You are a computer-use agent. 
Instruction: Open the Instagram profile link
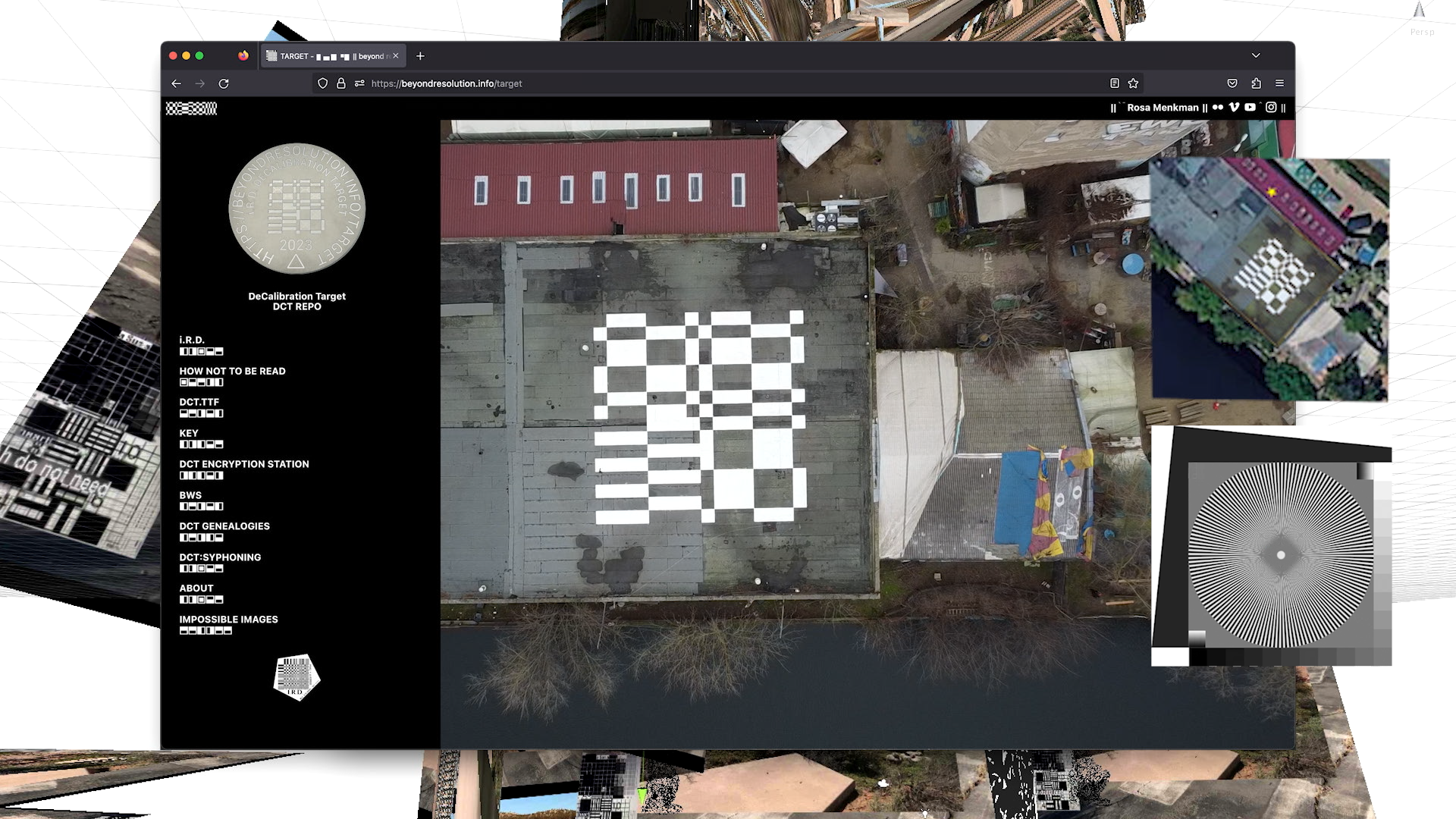(x=1271, y=108)
